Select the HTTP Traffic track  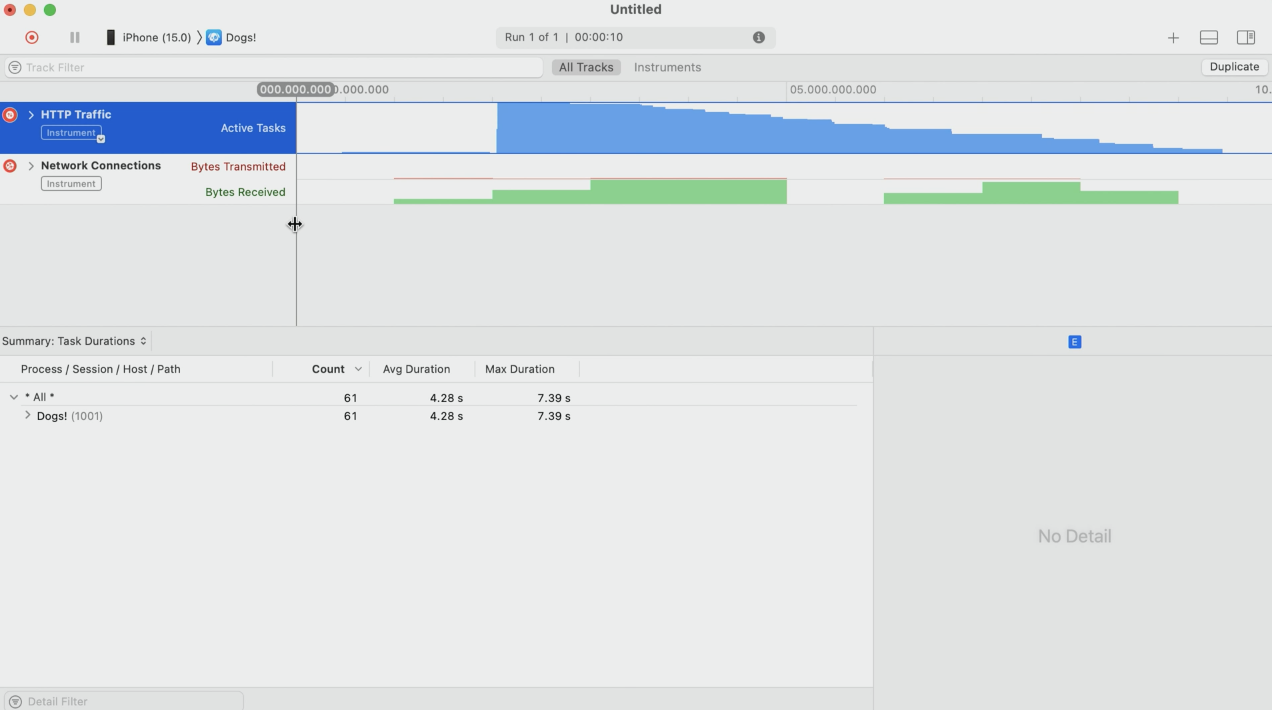pyautogui.click(x=148, y=127)
